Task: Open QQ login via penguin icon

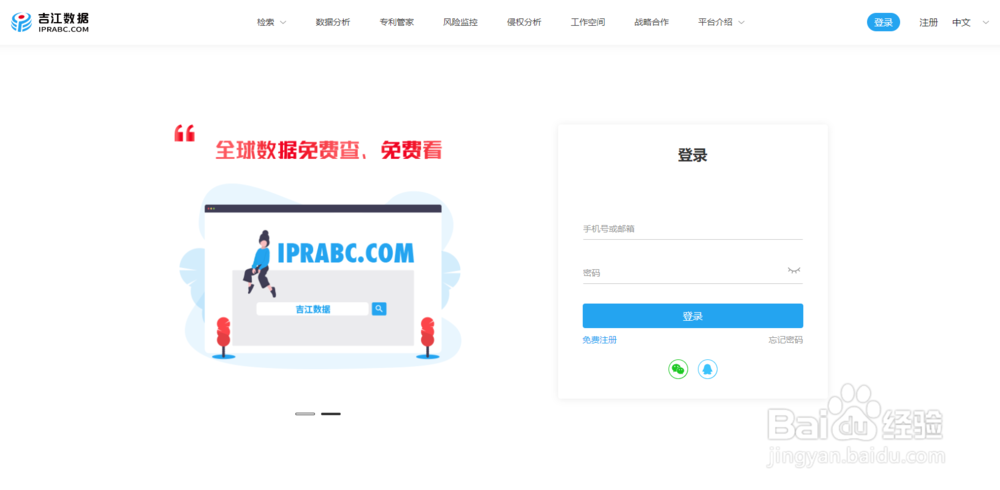Action: (x=707, y=369)
